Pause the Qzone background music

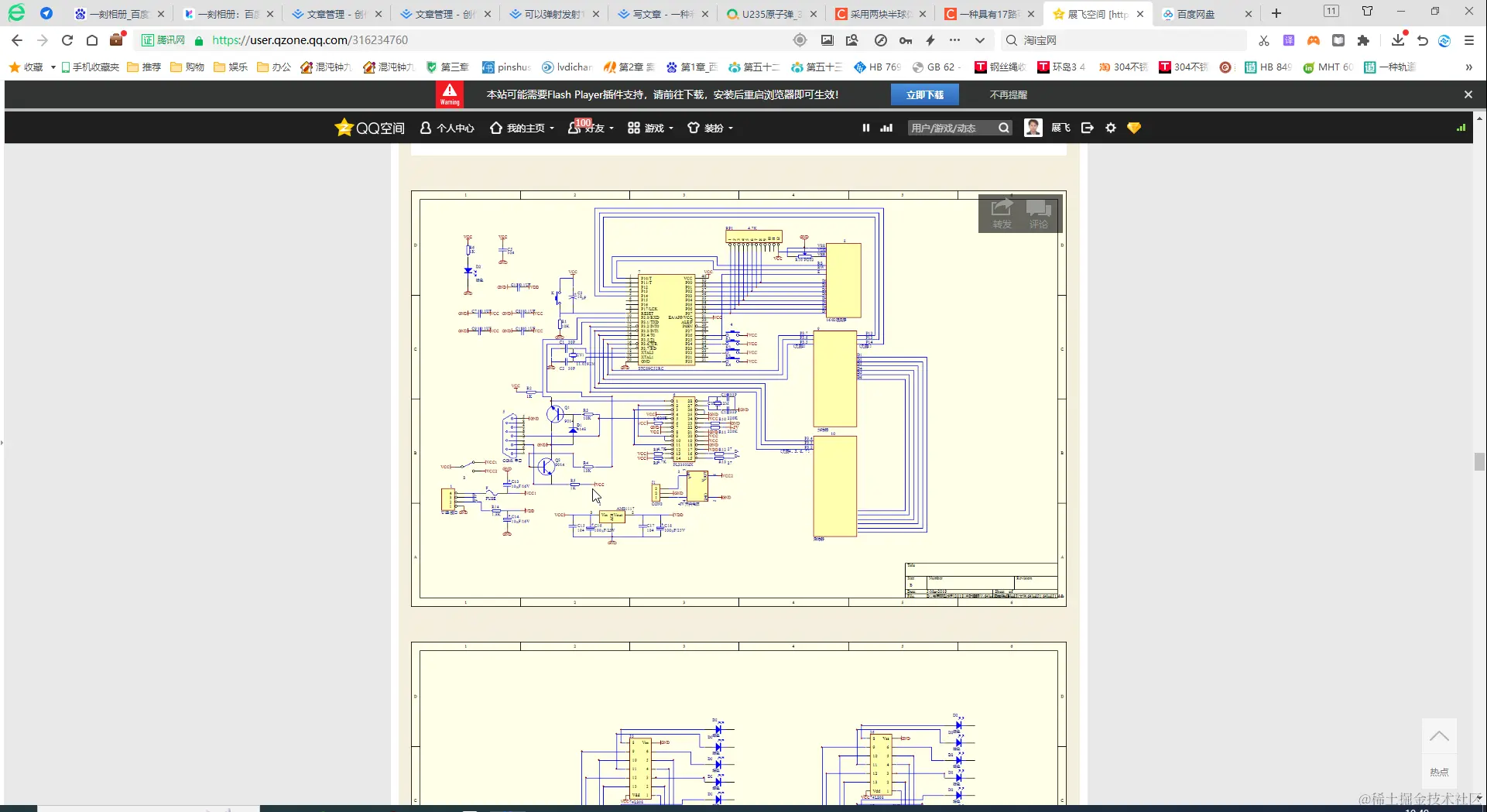click(x=865, y=128)
